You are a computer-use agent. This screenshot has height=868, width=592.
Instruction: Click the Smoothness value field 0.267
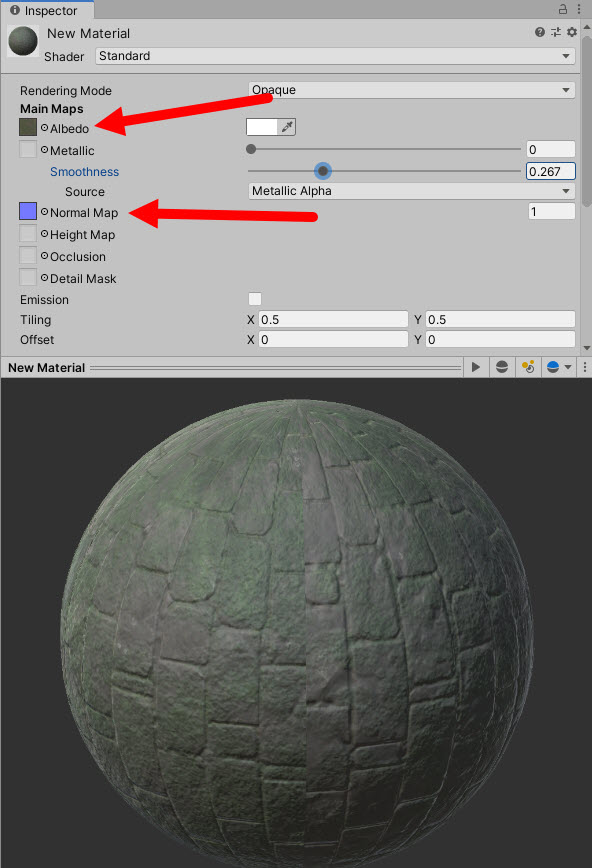pyautogui.click(x=550, y=171)
